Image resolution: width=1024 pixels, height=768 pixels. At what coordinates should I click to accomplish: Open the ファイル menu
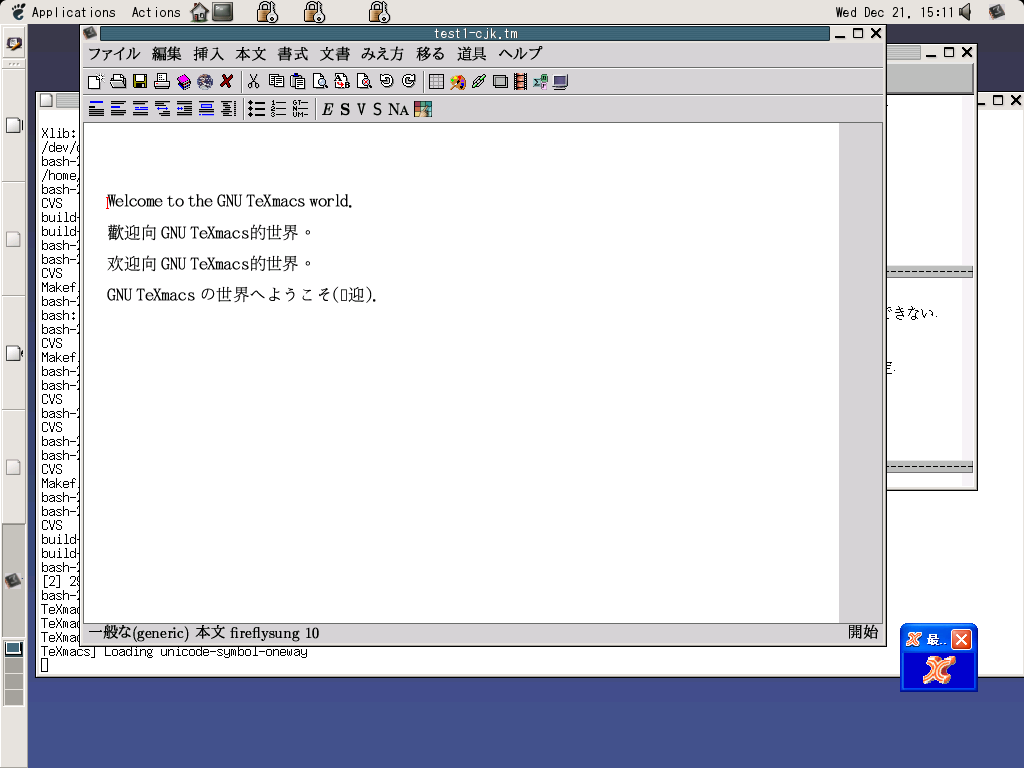click(114, 54)
